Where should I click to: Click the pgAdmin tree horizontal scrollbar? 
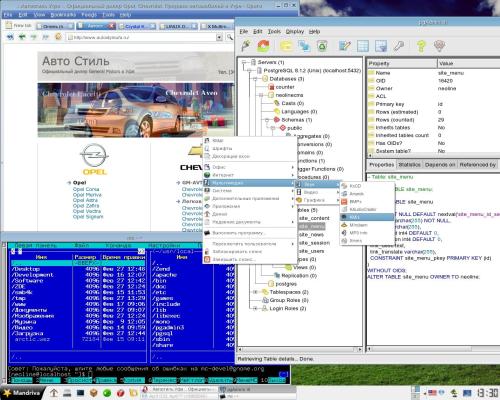(299, 350)
